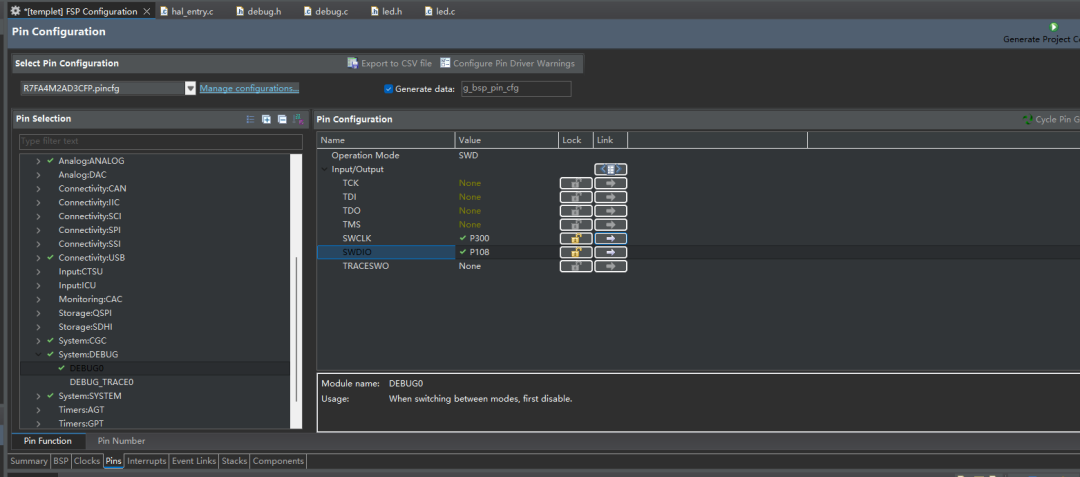
Task: Click the Type filter text field
Action: click(160, 142)
